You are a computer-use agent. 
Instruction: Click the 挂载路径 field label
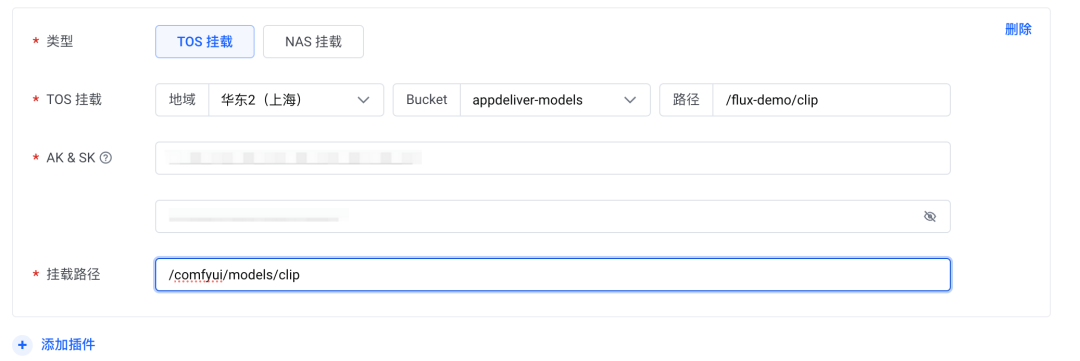click(74, 274)
